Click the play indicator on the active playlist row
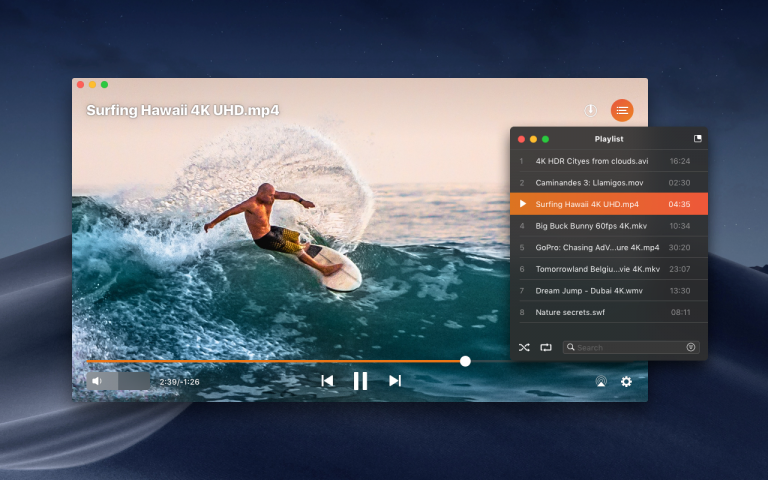 pos(523,204)
